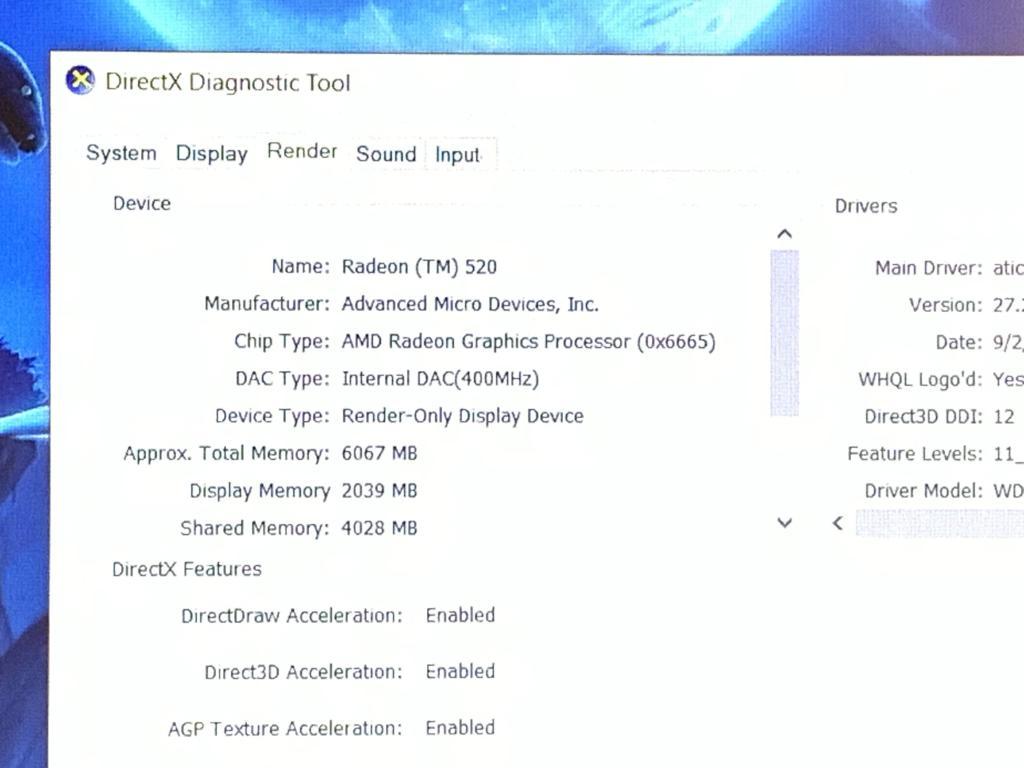Click the Direct3D Acceleration Enabled value
1024x768 pixels.
(460, 671)
